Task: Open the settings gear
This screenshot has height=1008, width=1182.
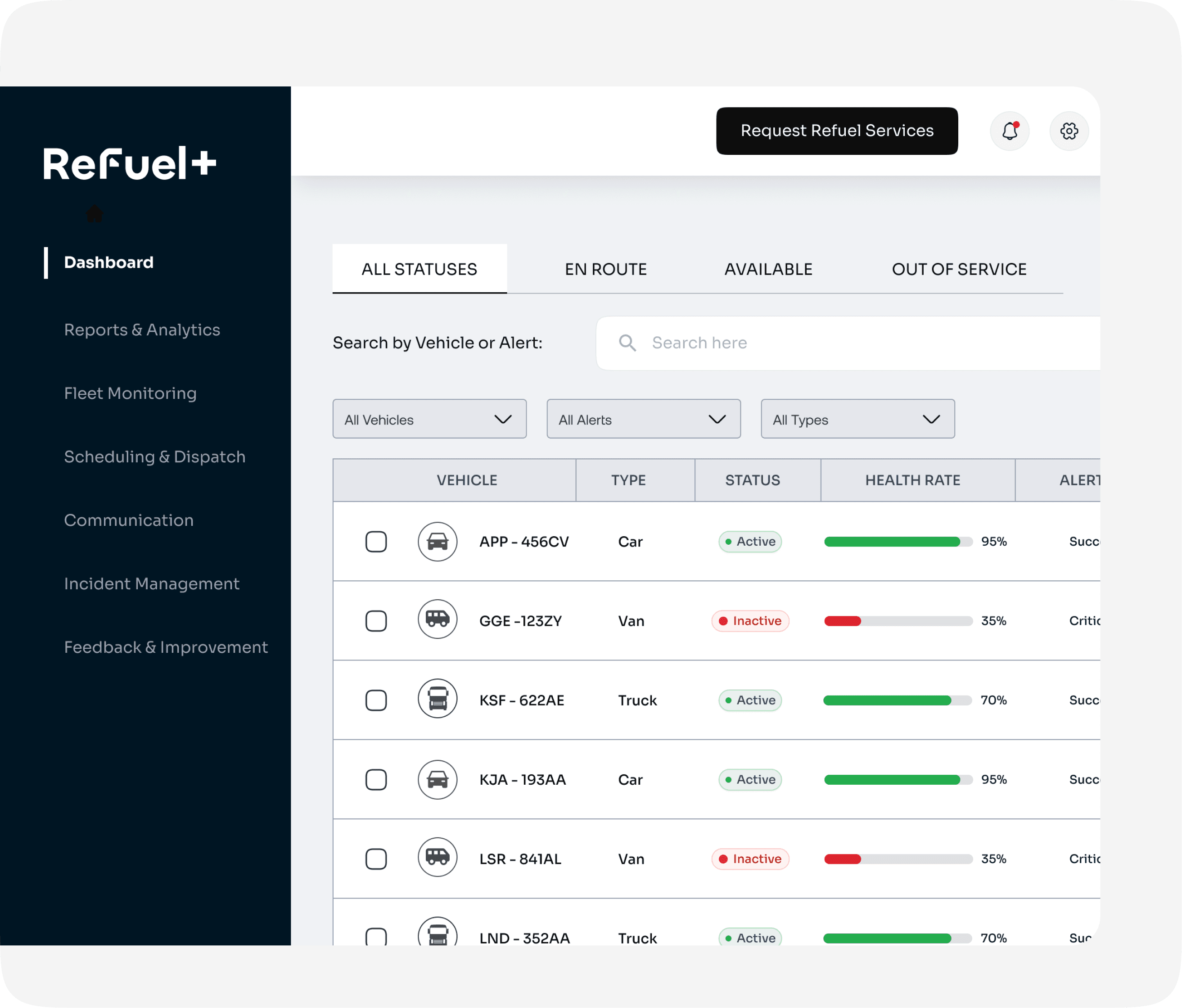Action: point(1069,131)
